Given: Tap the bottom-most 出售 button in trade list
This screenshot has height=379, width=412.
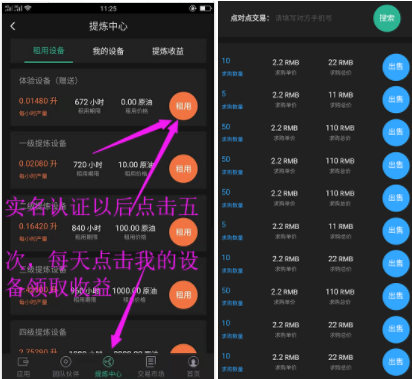Looking at the screenshot, I should [396, 362].
